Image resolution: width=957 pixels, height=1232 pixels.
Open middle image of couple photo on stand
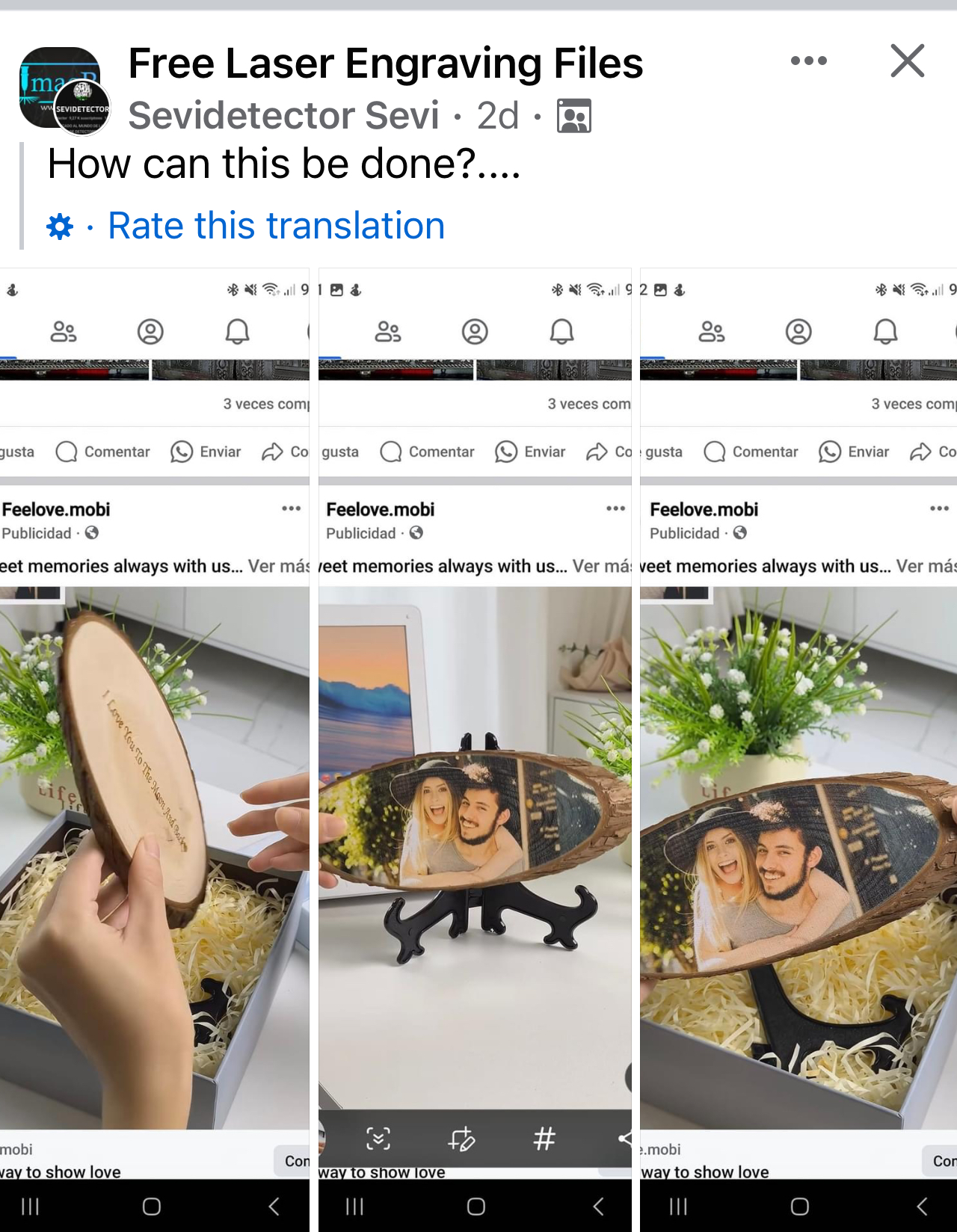[x=475, y=750]
